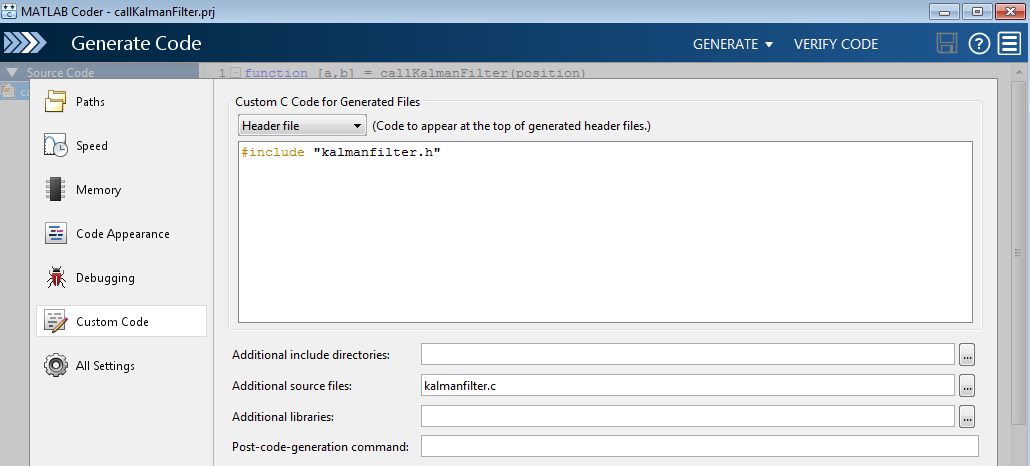
Task: Click the workflow step arrows icon
Action: point(26,44)
